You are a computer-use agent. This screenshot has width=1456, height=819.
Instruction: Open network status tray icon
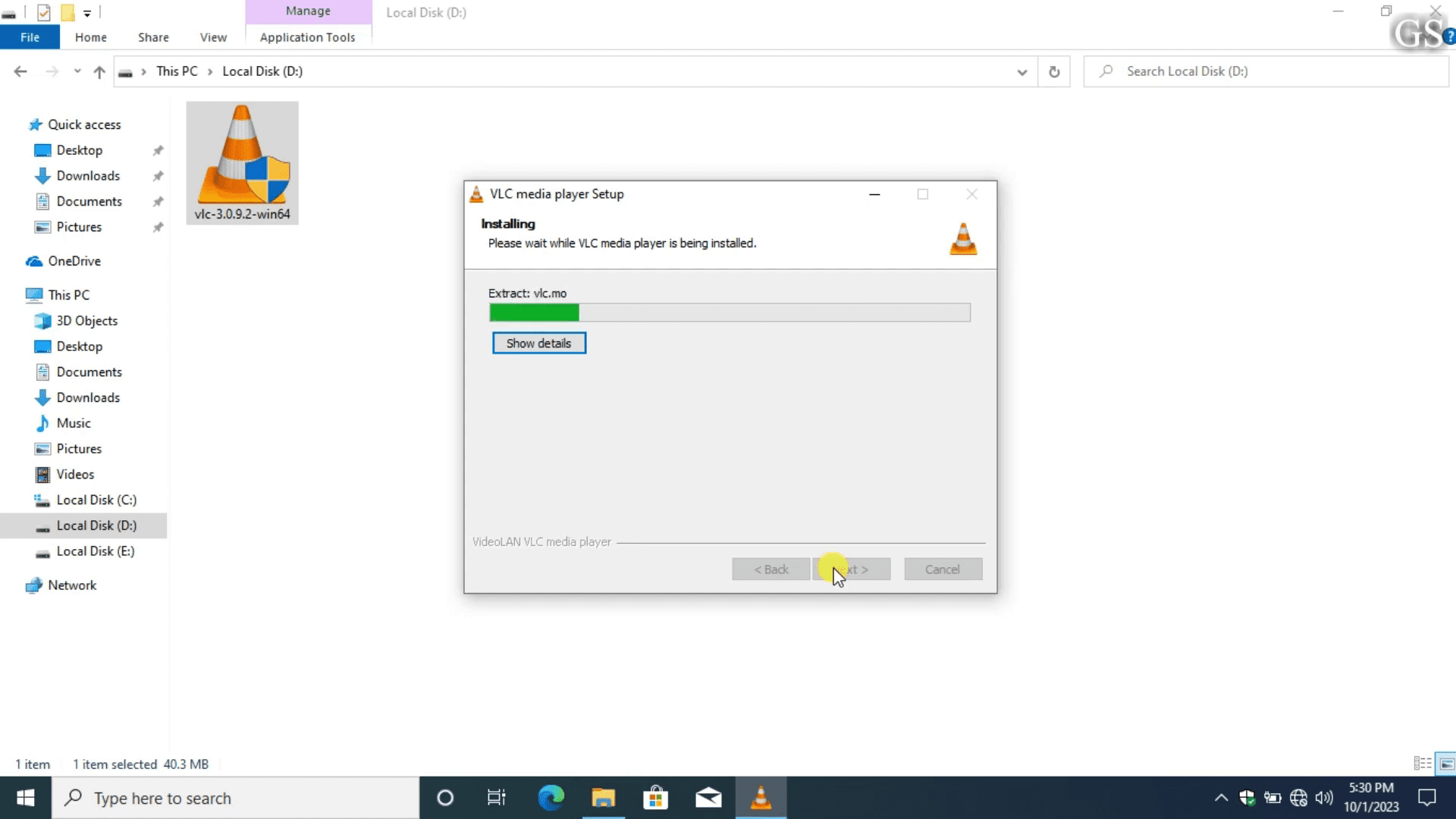point(1298,798)
